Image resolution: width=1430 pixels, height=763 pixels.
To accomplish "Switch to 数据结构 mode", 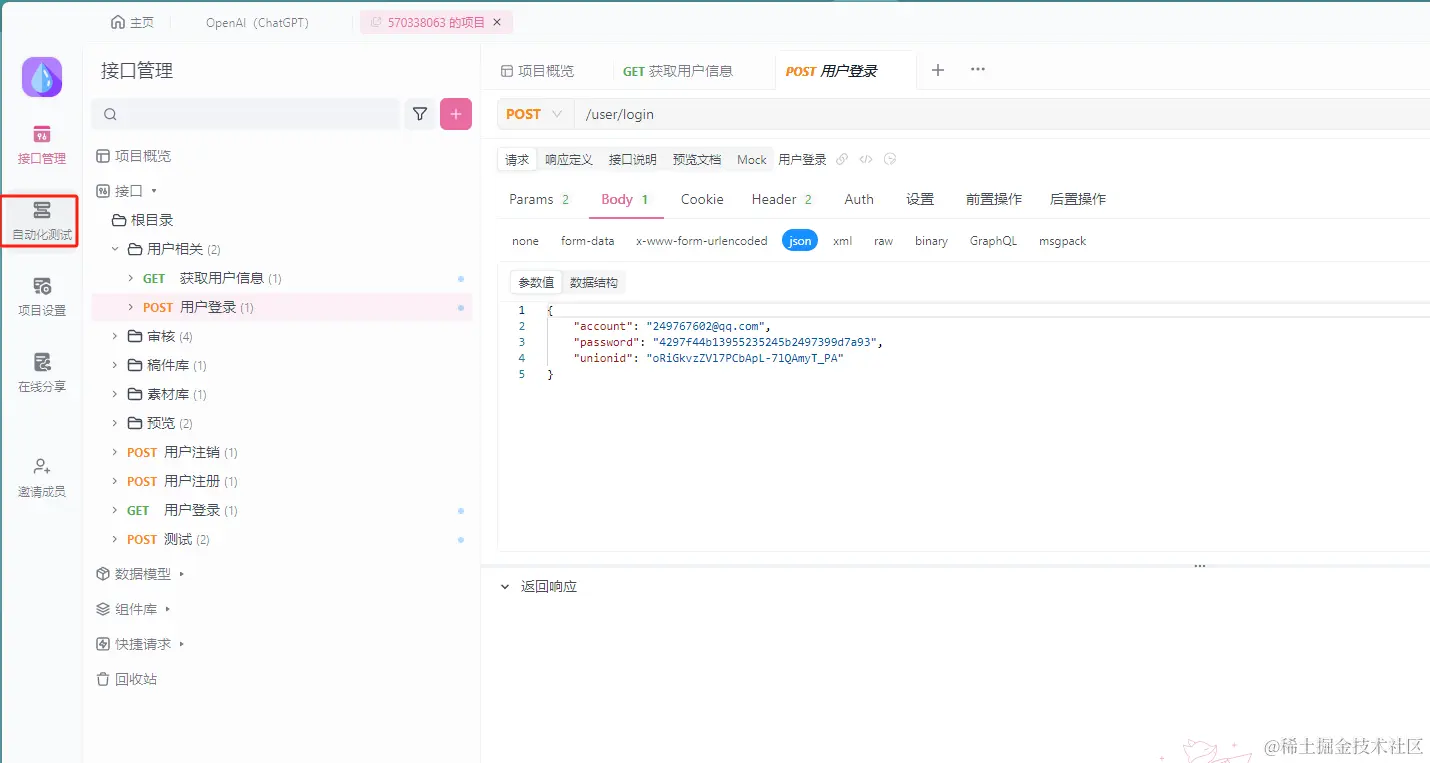I will coord(594,283).
